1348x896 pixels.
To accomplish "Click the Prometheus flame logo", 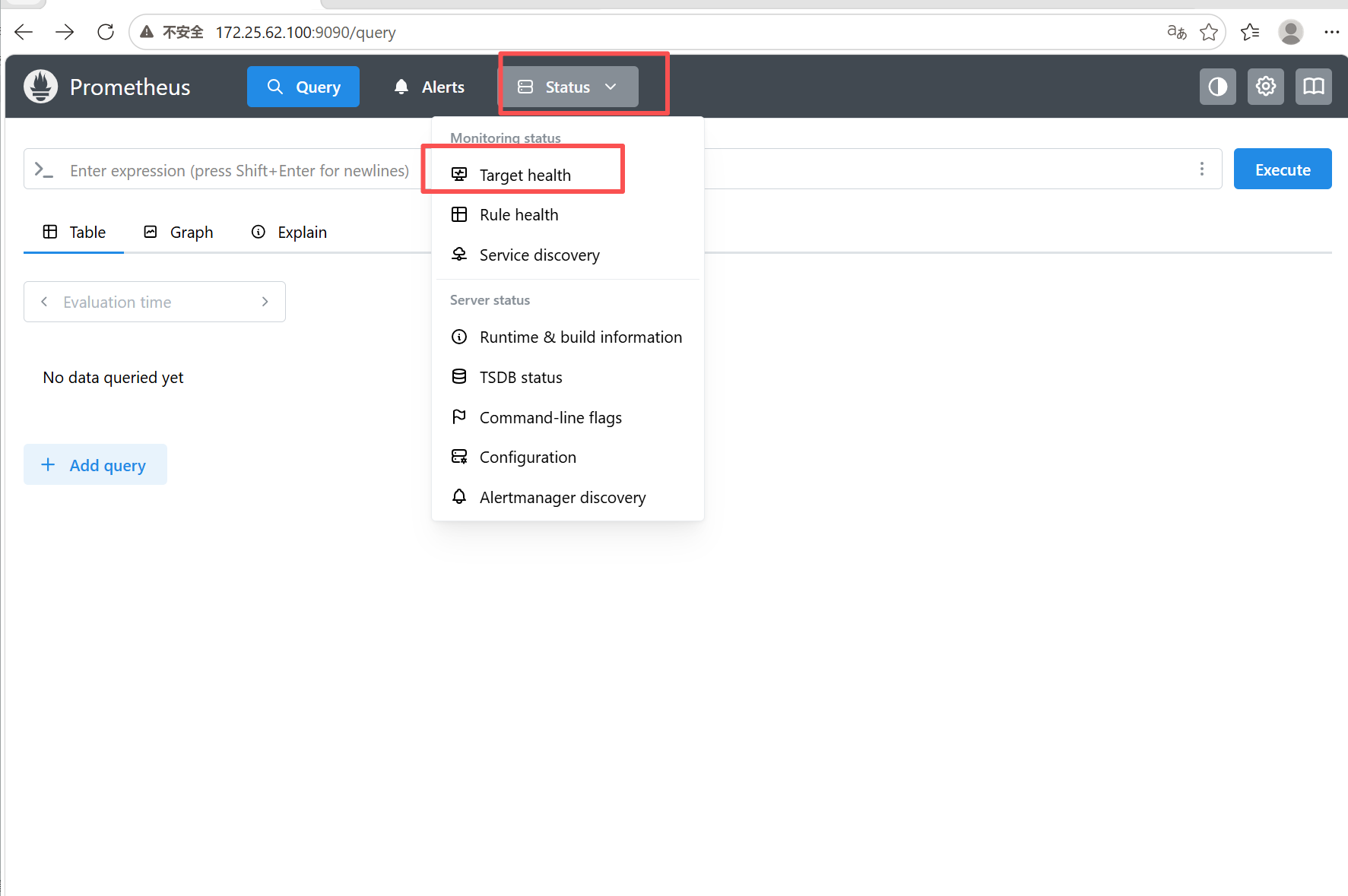I will pos(40,87).
